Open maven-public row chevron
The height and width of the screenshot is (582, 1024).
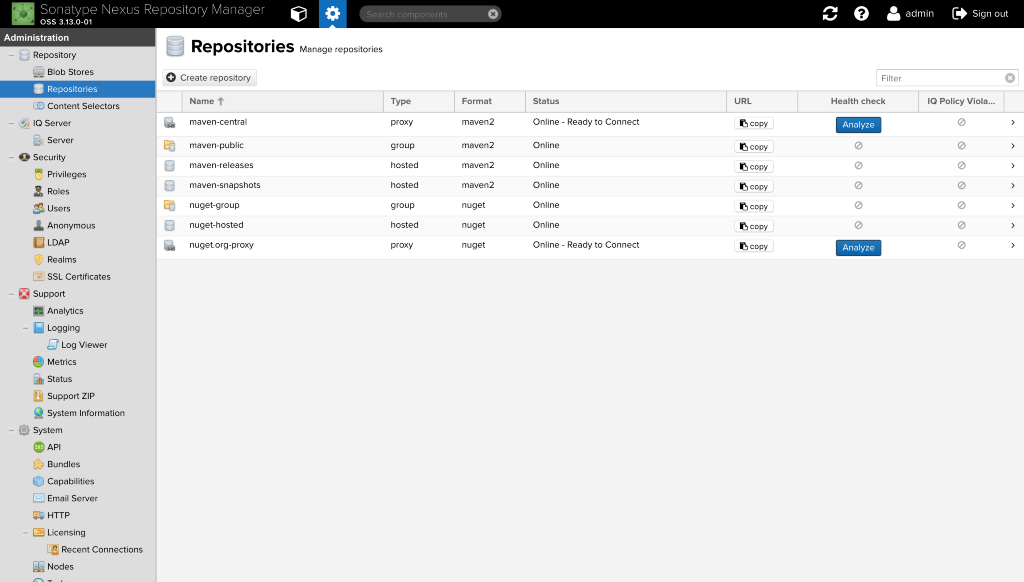(1013, 146)
